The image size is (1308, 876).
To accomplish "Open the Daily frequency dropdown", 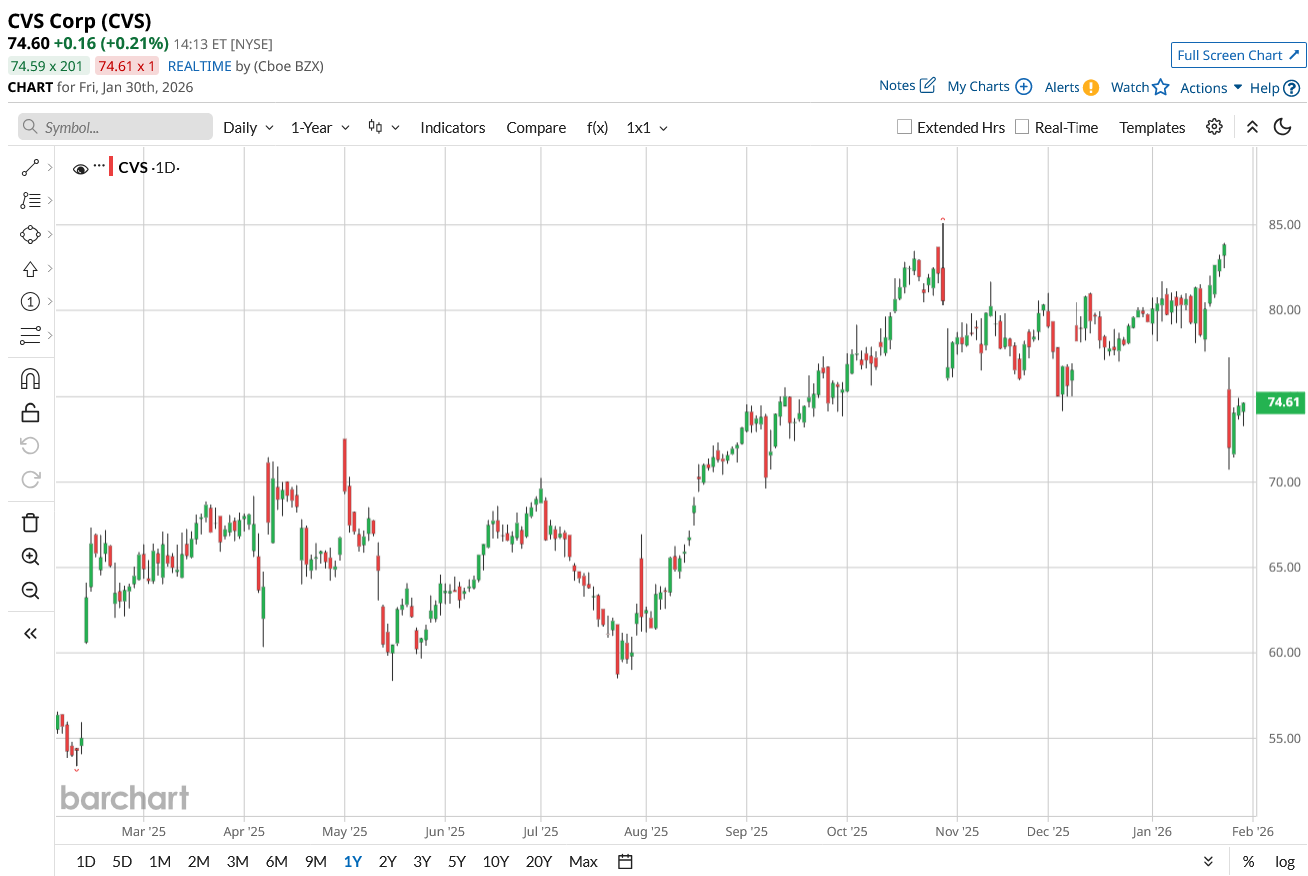I will (248, 128).
